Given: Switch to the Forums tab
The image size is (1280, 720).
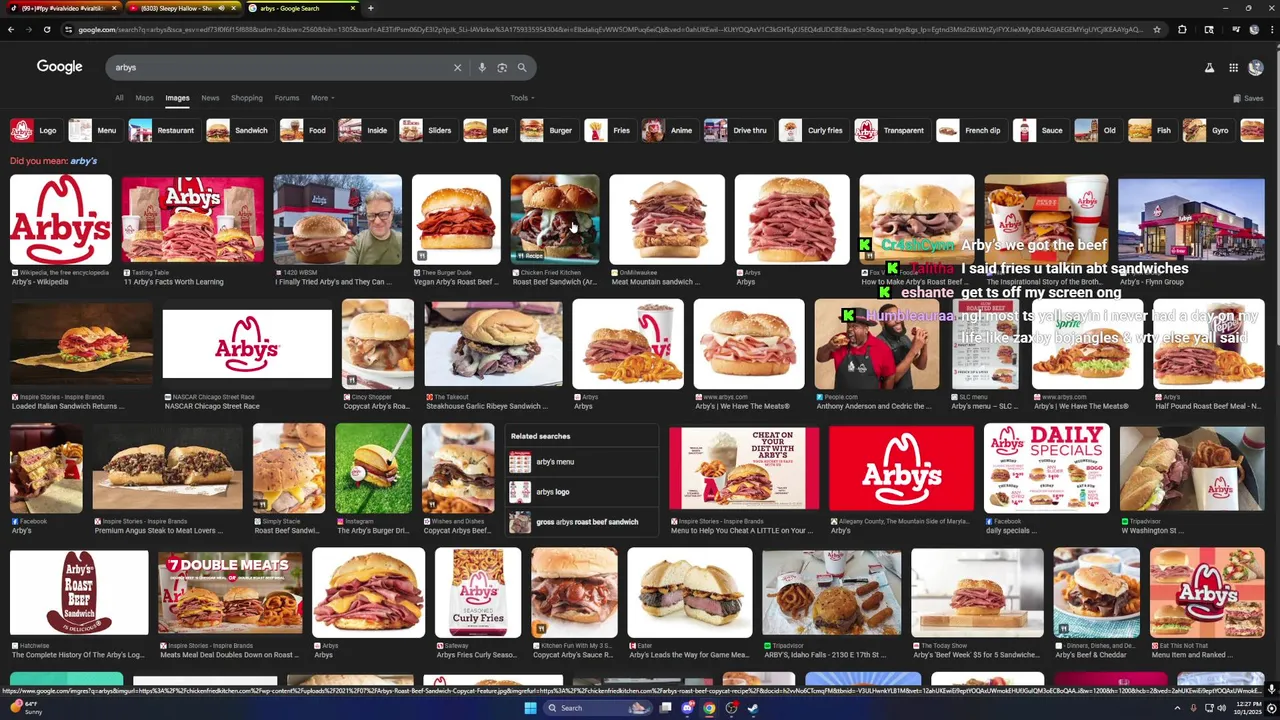Looking at the screenshot, I should [287, 98].
